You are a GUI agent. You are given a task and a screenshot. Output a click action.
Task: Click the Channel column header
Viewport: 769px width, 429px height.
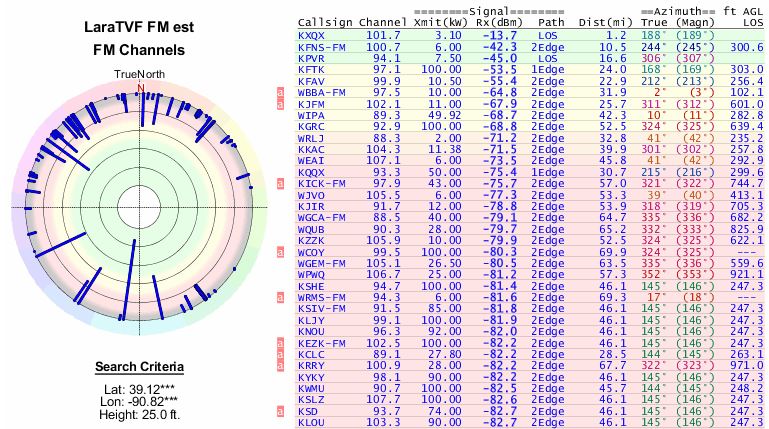click(385, 23)
